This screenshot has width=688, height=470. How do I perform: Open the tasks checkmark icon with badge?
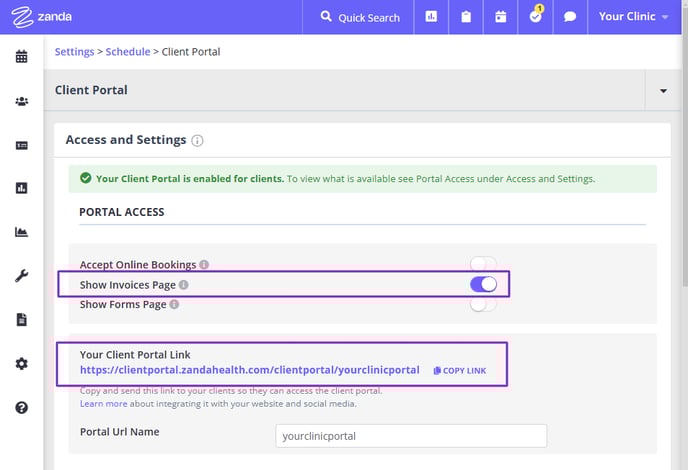click(536, 16)
